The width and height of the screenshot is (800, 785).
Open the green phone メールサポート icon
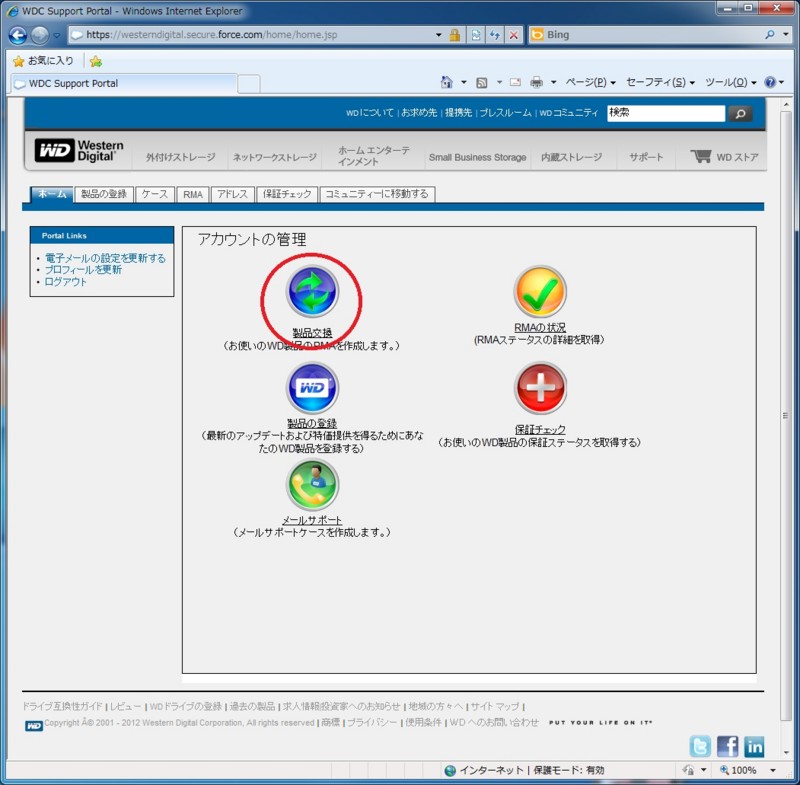pos(312,484)
